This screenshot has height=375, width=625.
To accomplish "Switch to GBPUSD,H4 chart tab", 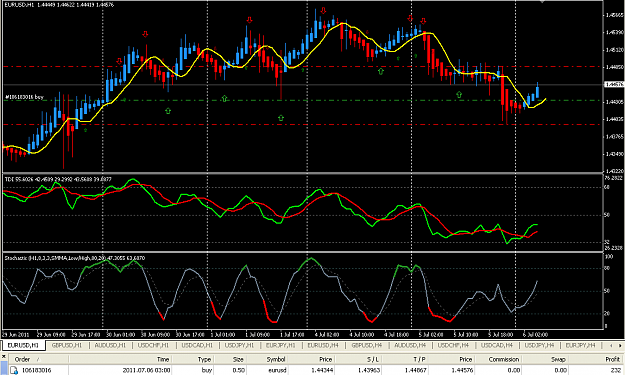I will (366, 346).
